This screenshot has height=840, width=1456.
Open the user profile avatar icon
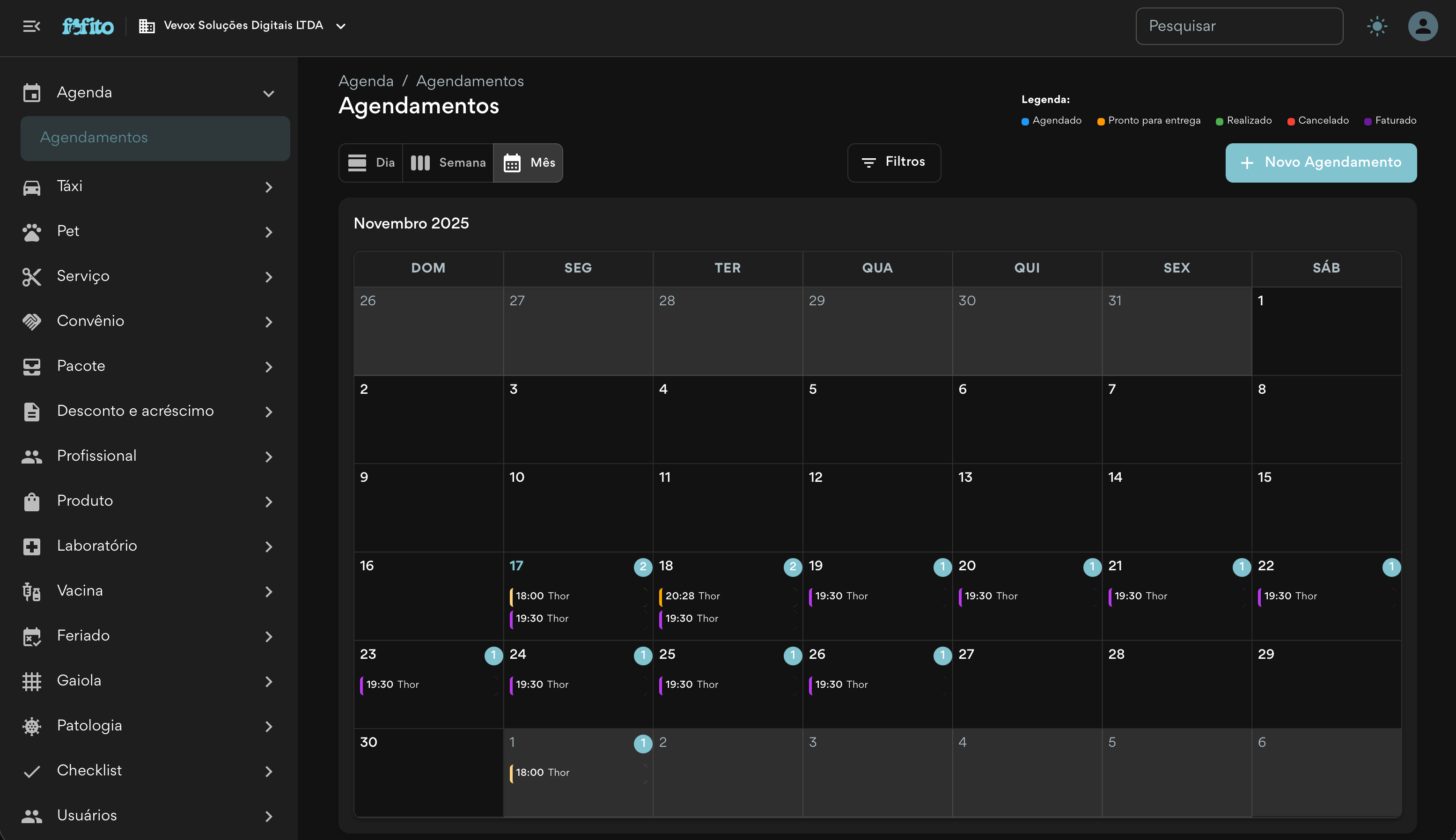1423,26
